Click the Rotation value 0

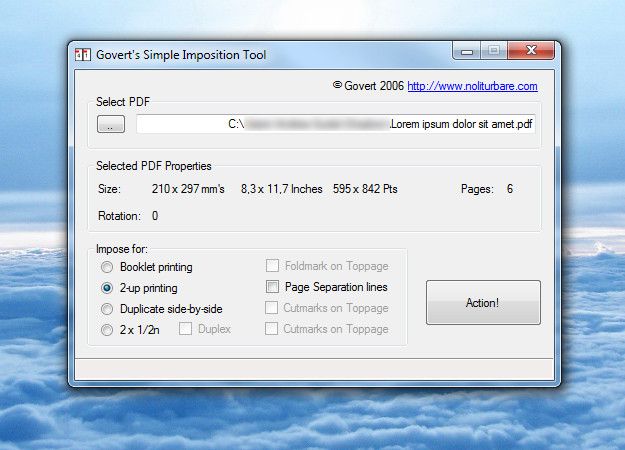[x=155, y=216]
